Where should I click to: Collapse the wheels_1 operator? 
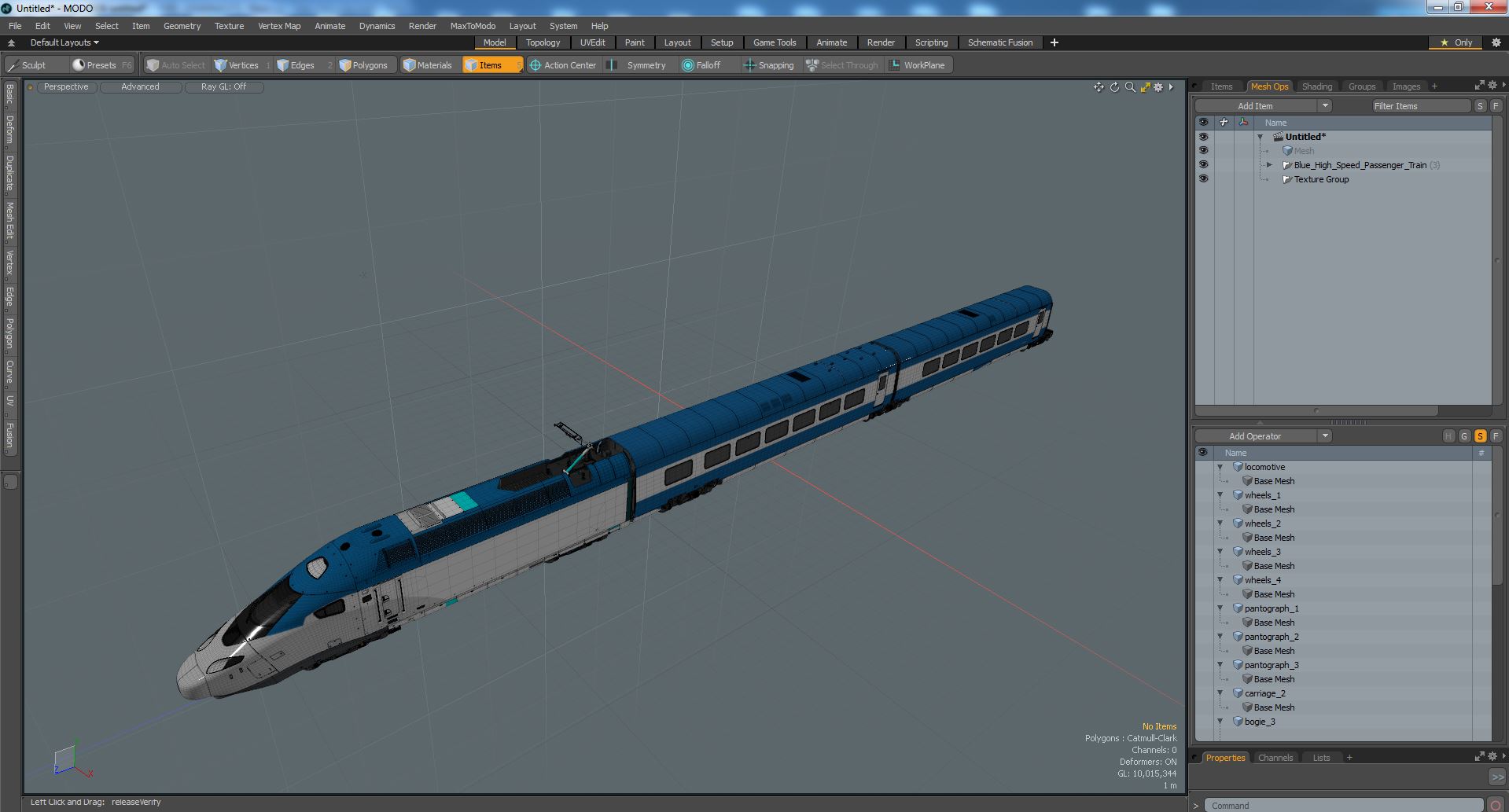[x=1220, y=495]
